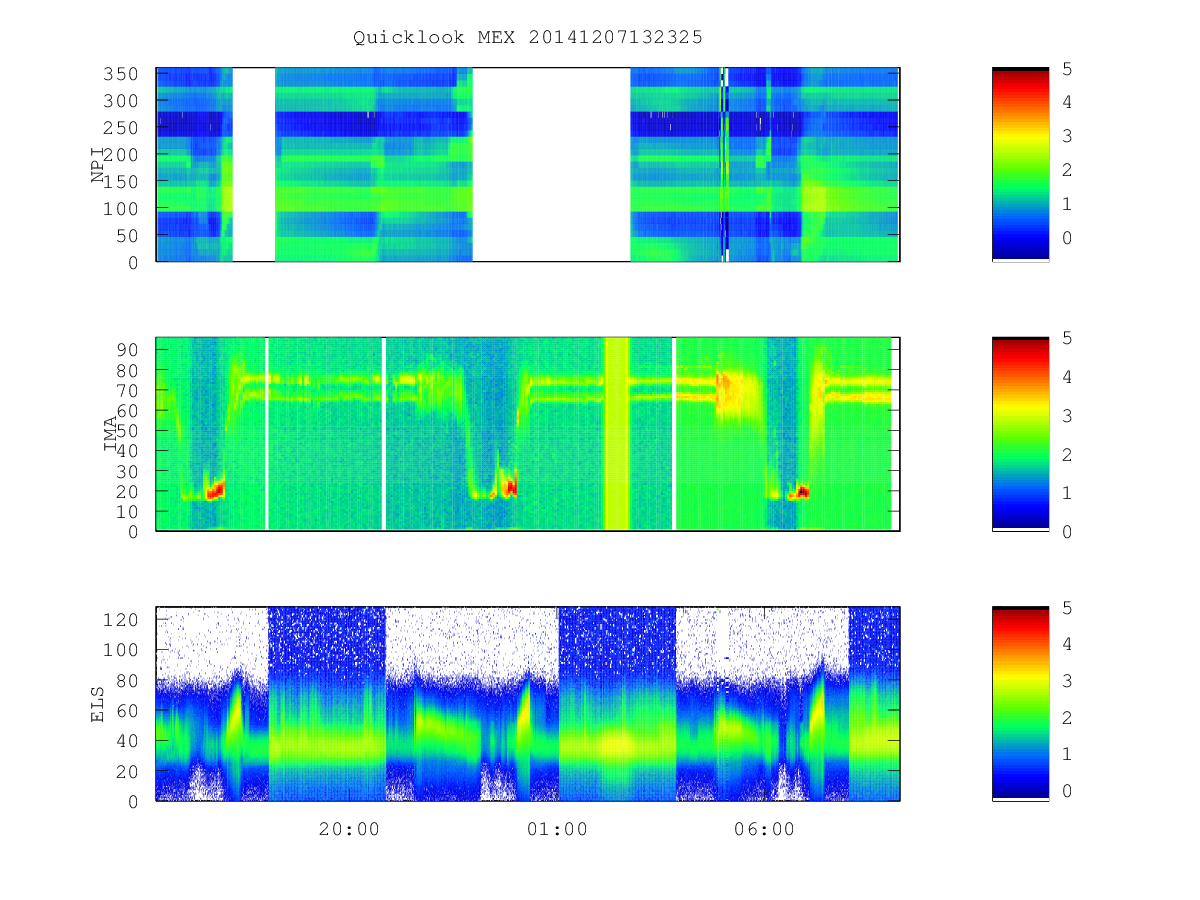Viewport: 1200px width, 900px height.
Task: Click the yellow-green vertical band in IMA panel
Action: click(617, 434)
